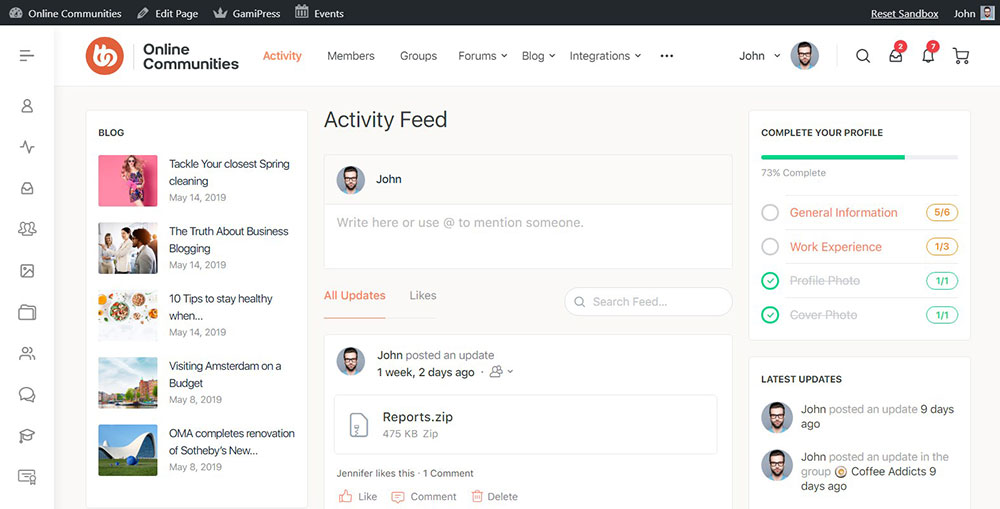Click the profile completion progress bar
The height and width of the screenshot is (509, 1000).
pyautogui.click(x=859, y=157)
